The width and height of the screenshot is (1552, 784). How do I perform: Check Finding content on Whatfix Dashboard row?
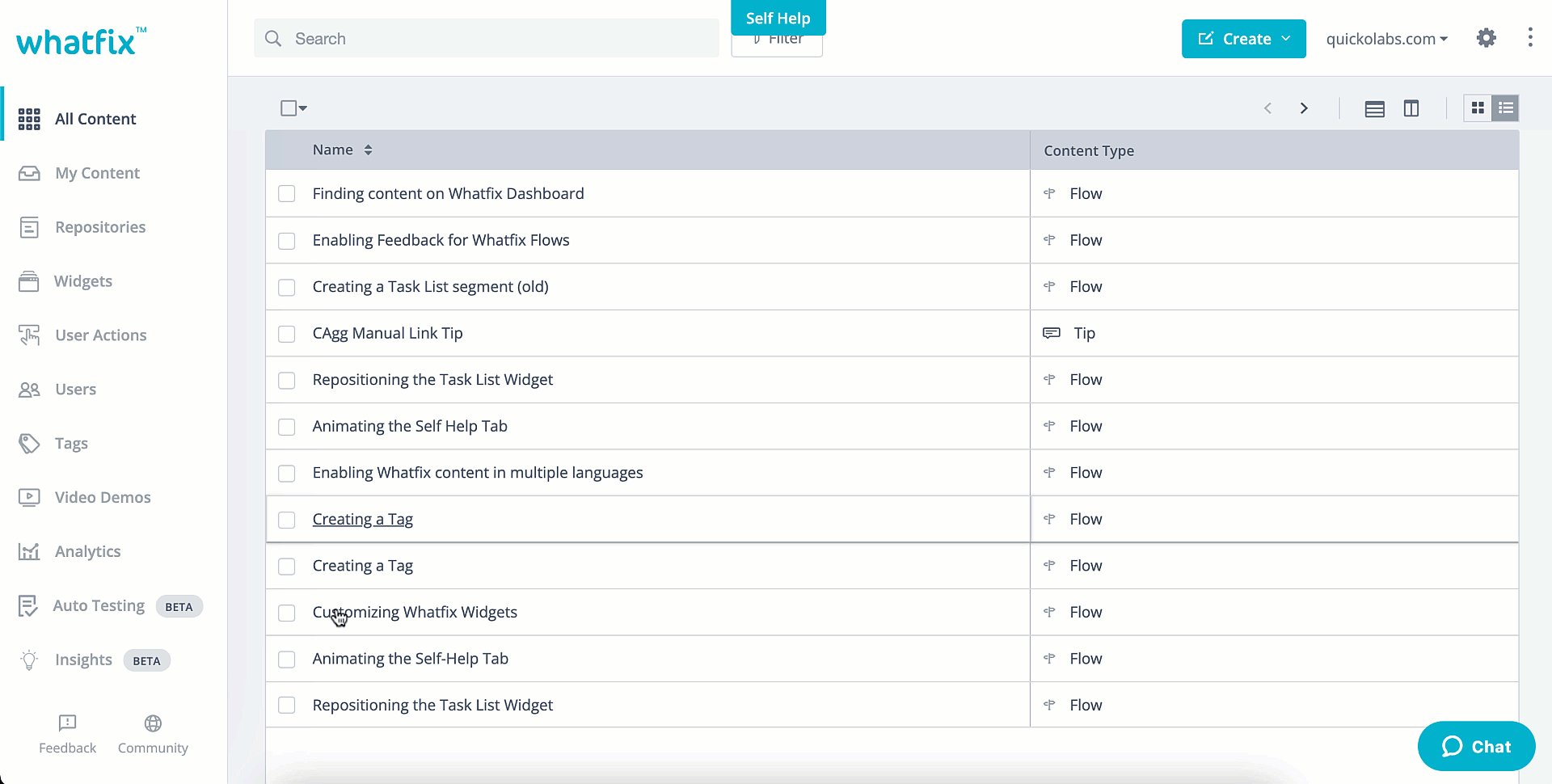point(287,194)
